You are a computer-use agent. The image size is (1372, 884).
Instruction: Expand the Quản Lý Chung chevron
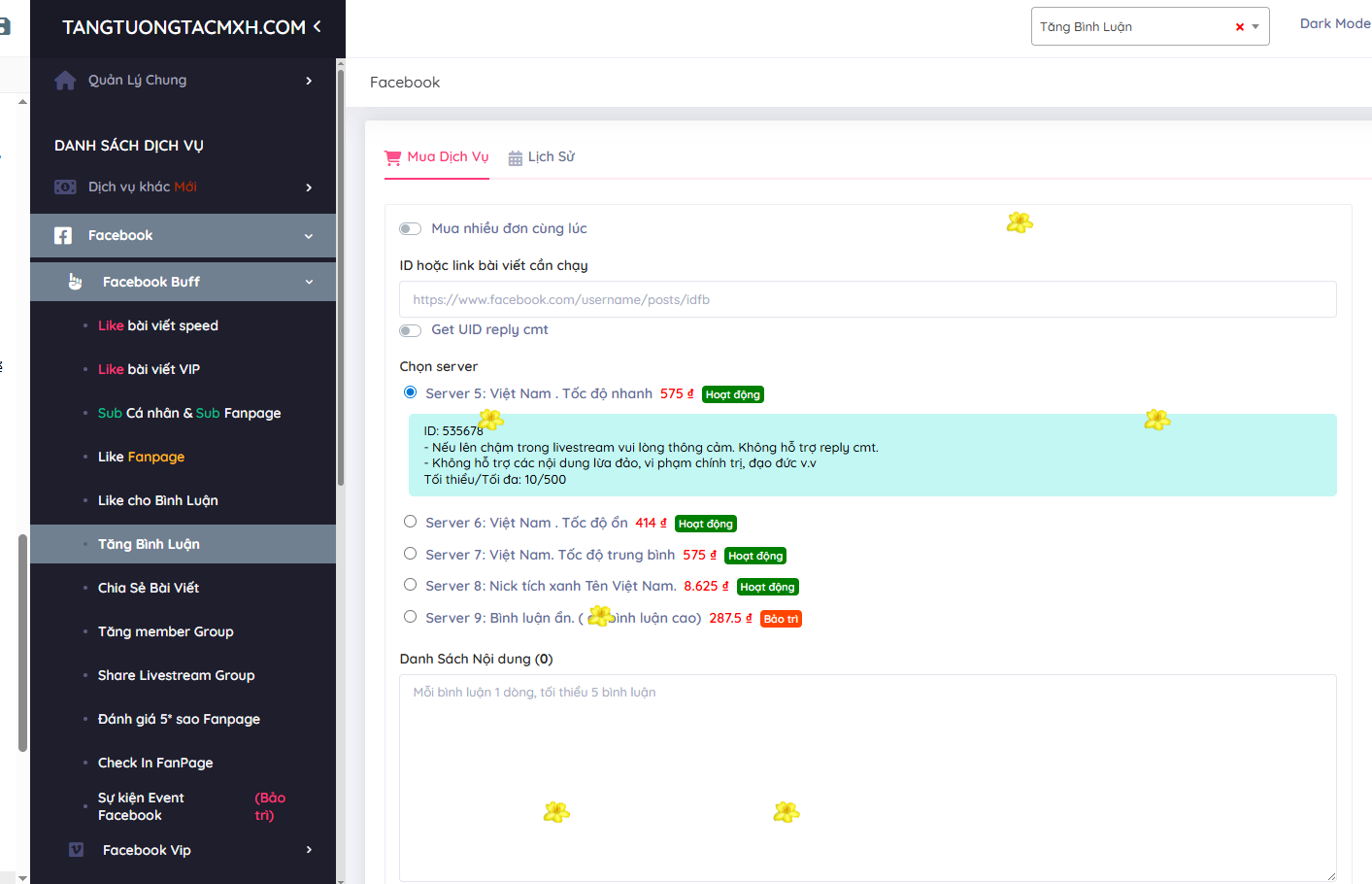click(309, 81)
